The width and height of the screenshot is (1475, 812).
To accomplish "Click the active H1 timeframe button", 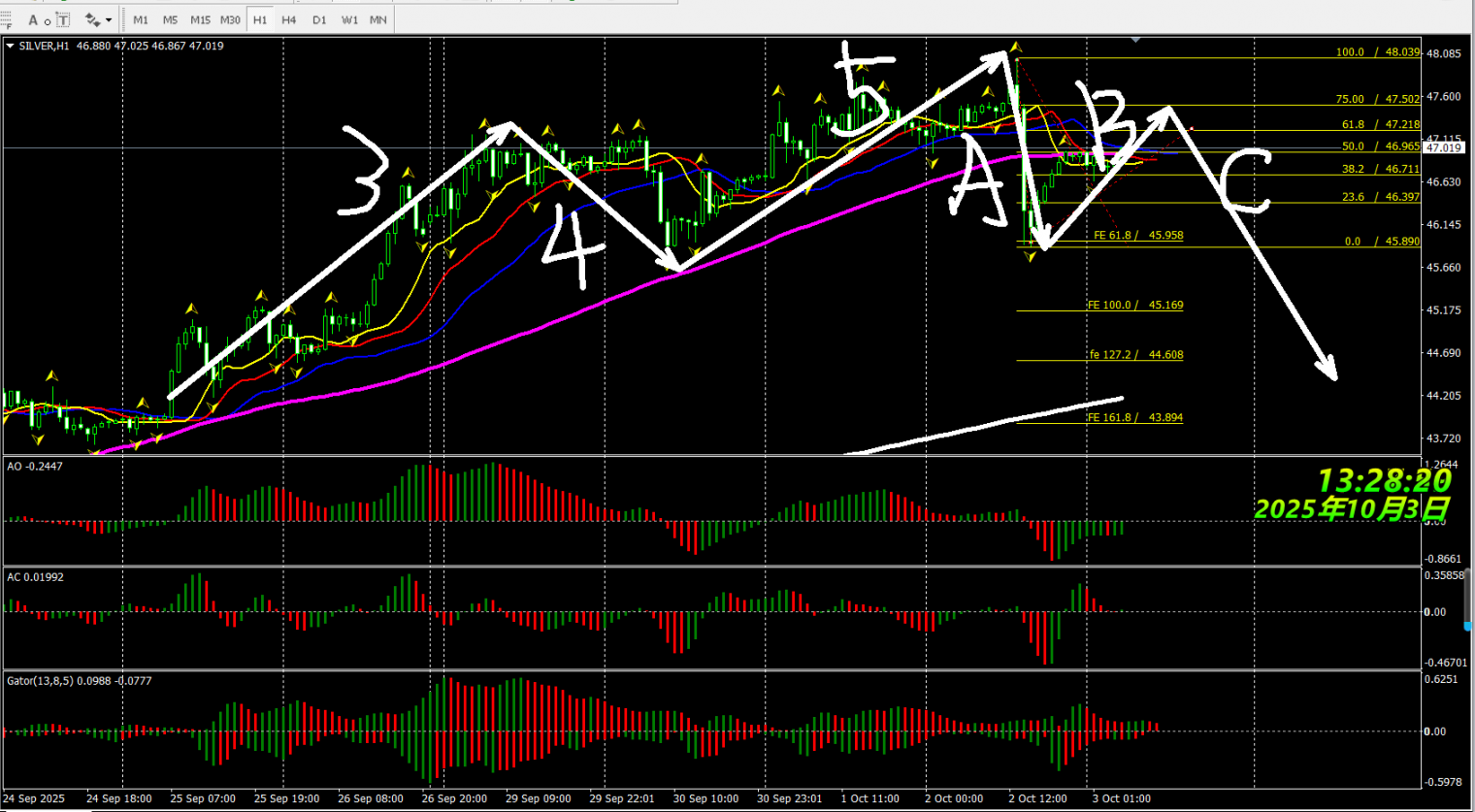I will coord(260,19).
